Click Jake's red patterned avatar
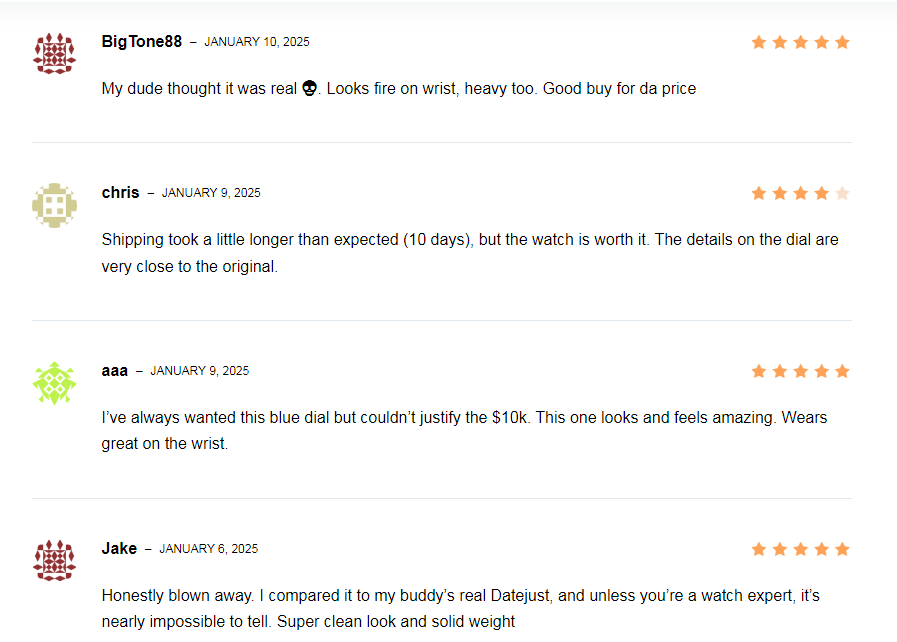Image resolution: width=897 pixels, height=642 pixels. coord(54,561)
